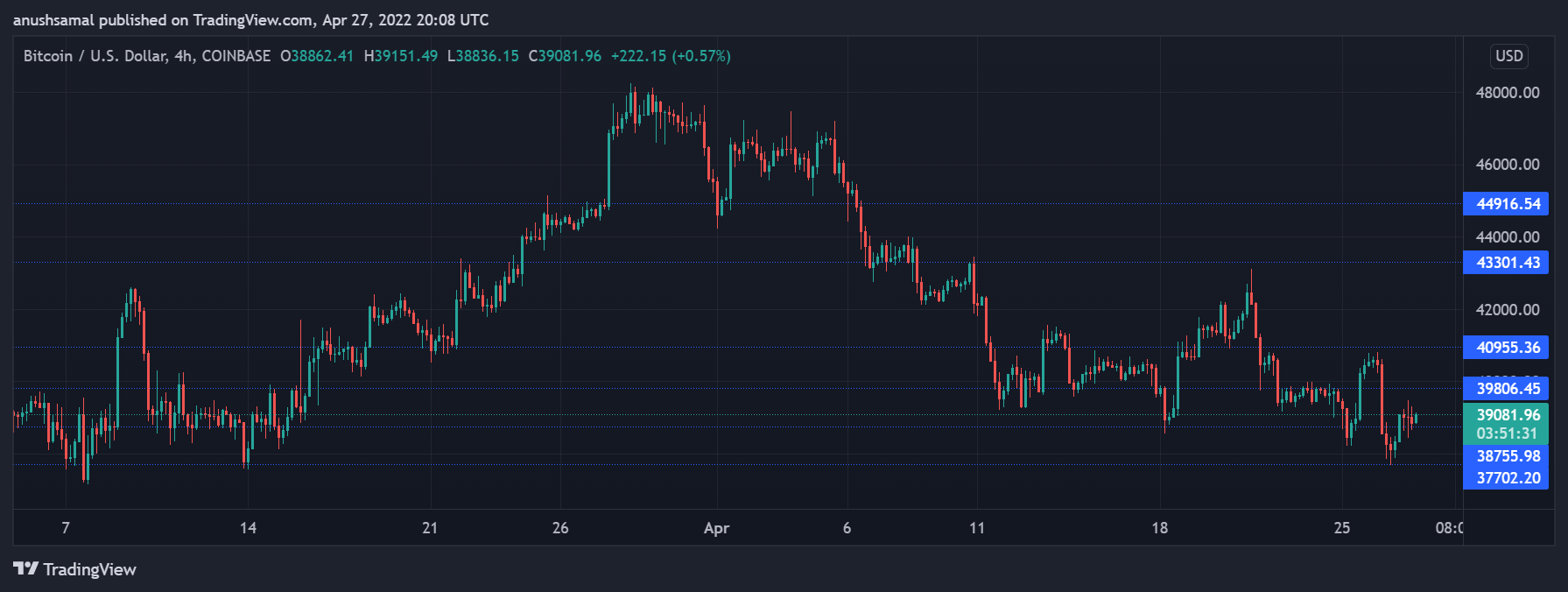Click the Apr date marker on time axis
The height and width of the screenshot is (592, 1568).
[x=717, y=528]
